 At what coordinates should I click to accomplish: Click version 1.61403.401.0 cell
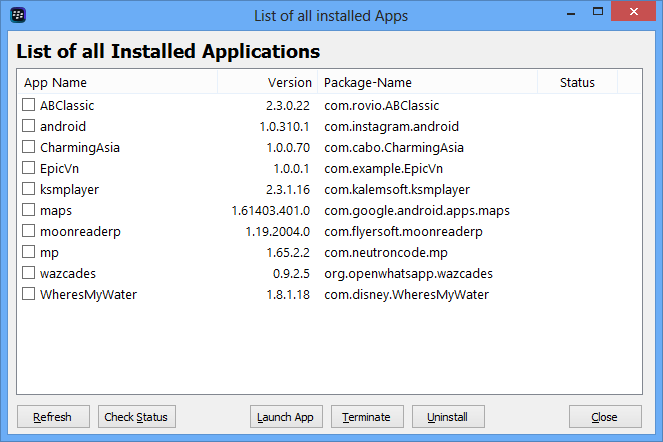click(x=271, y=211)
